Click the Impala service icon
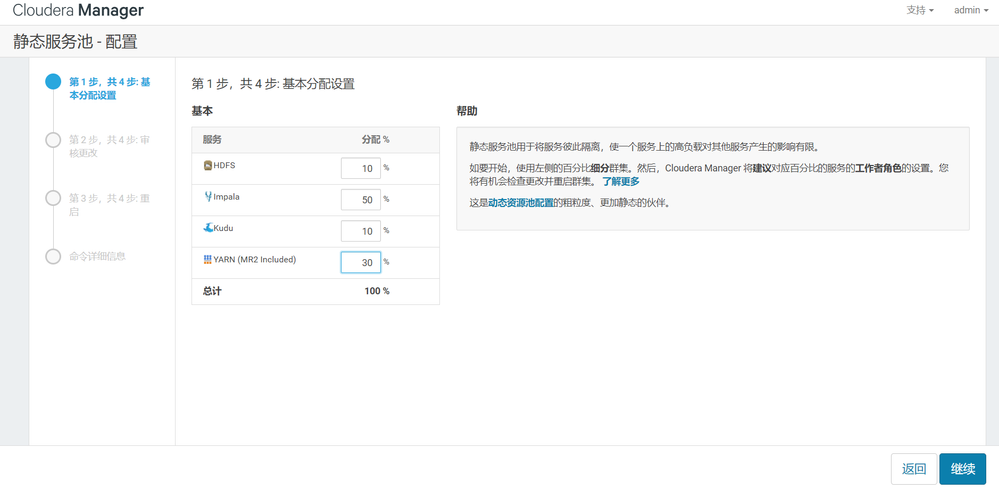 208,197
